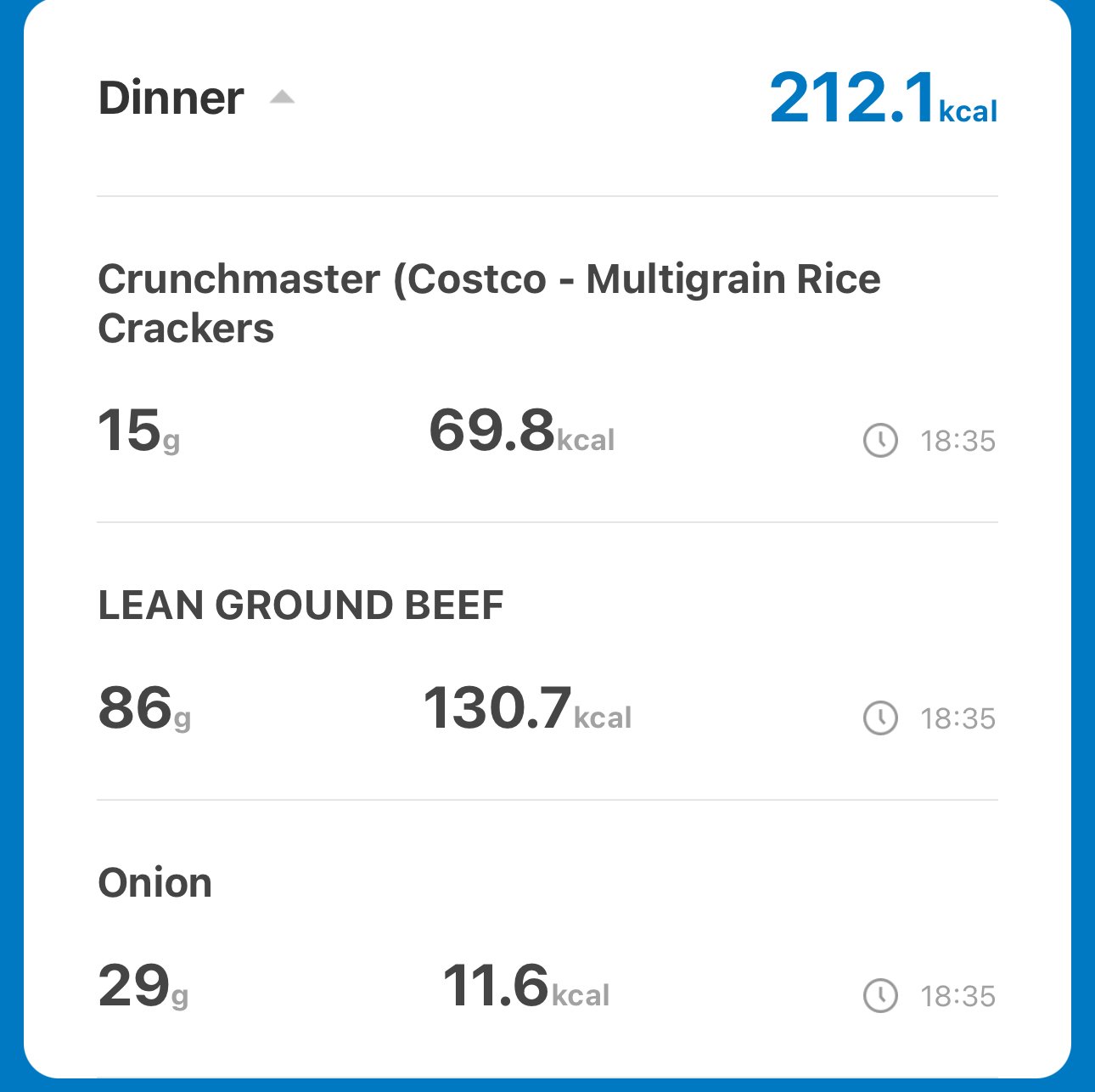Image resolution: width=1095 pixels, height=1092 pixels.
Task: Tap the Dinner heading
Action: coord(171,98)
